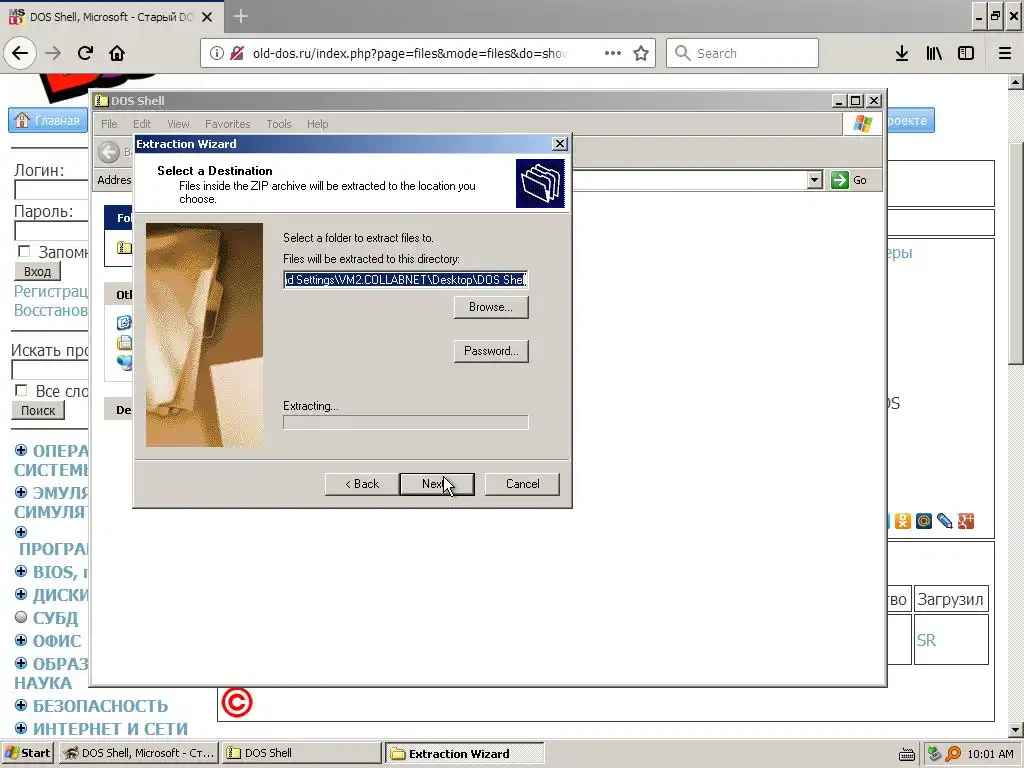Click the Google Plus share icon
Screen dimensions: 1024x768
coord(965,520)
